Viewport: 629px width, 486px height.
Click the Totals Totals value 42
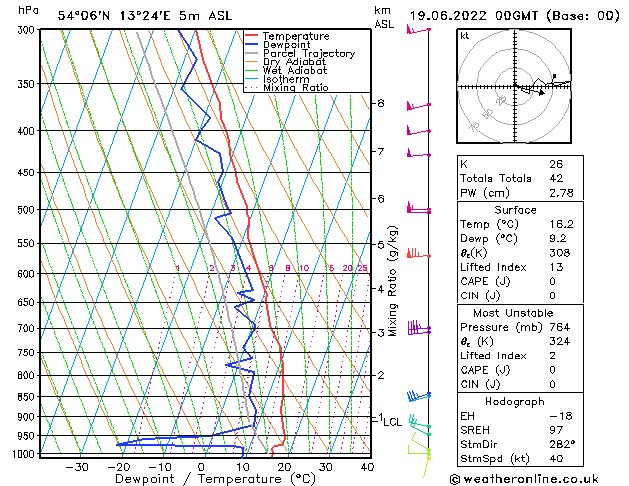[556, 178]
